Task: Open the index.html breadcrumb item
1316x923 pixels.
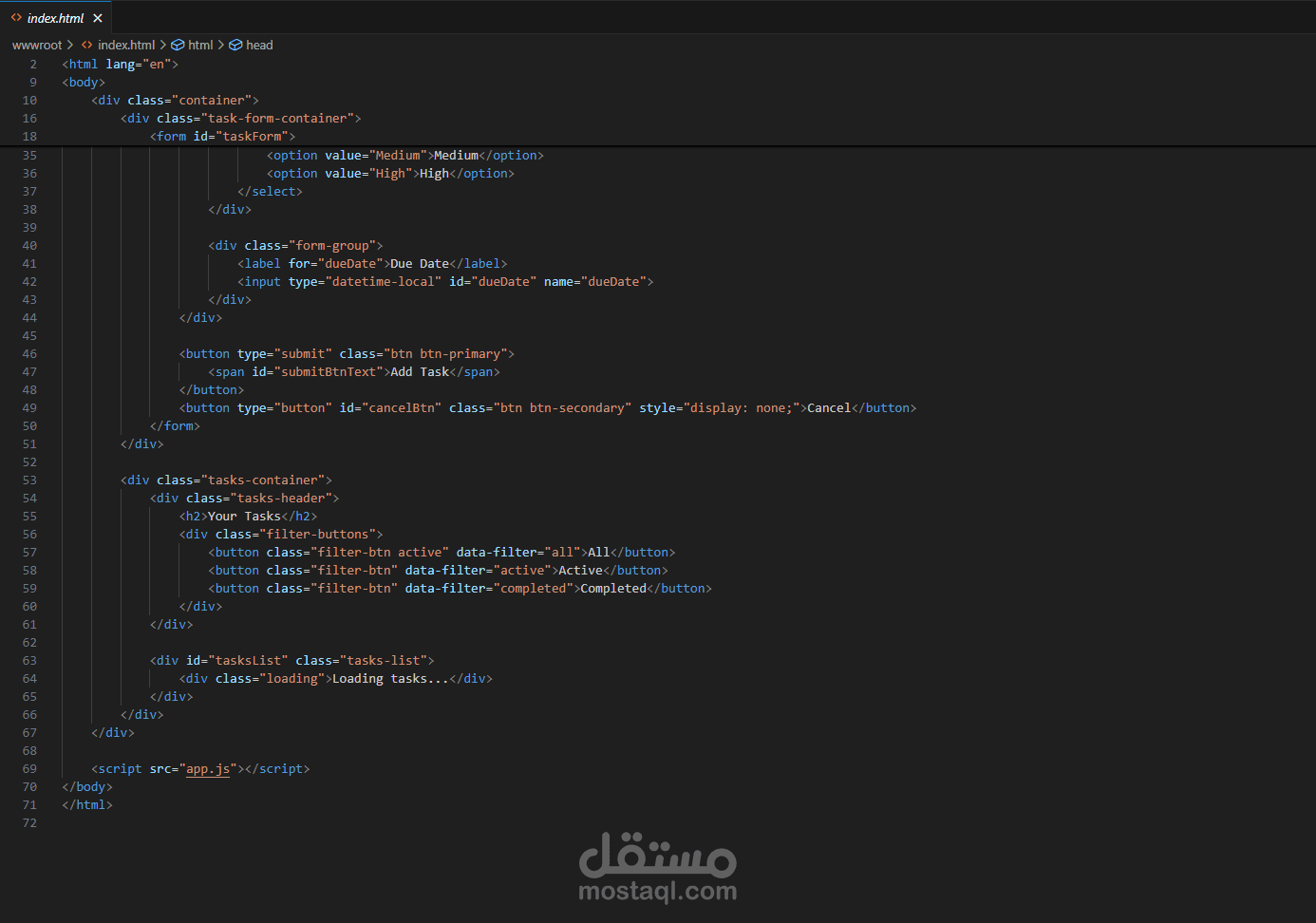Action: [126, 45]
